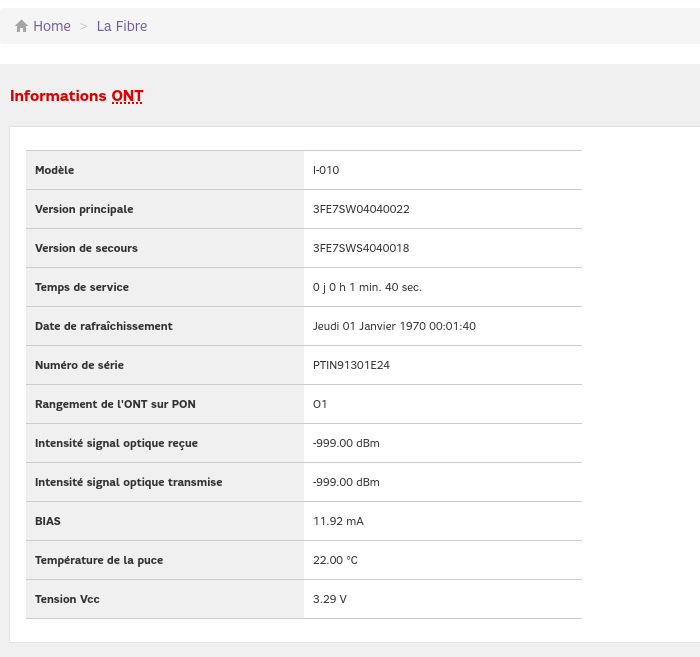Screen dimensions: 700x657
Task: Click the Version de secours label
Action: 87,248
